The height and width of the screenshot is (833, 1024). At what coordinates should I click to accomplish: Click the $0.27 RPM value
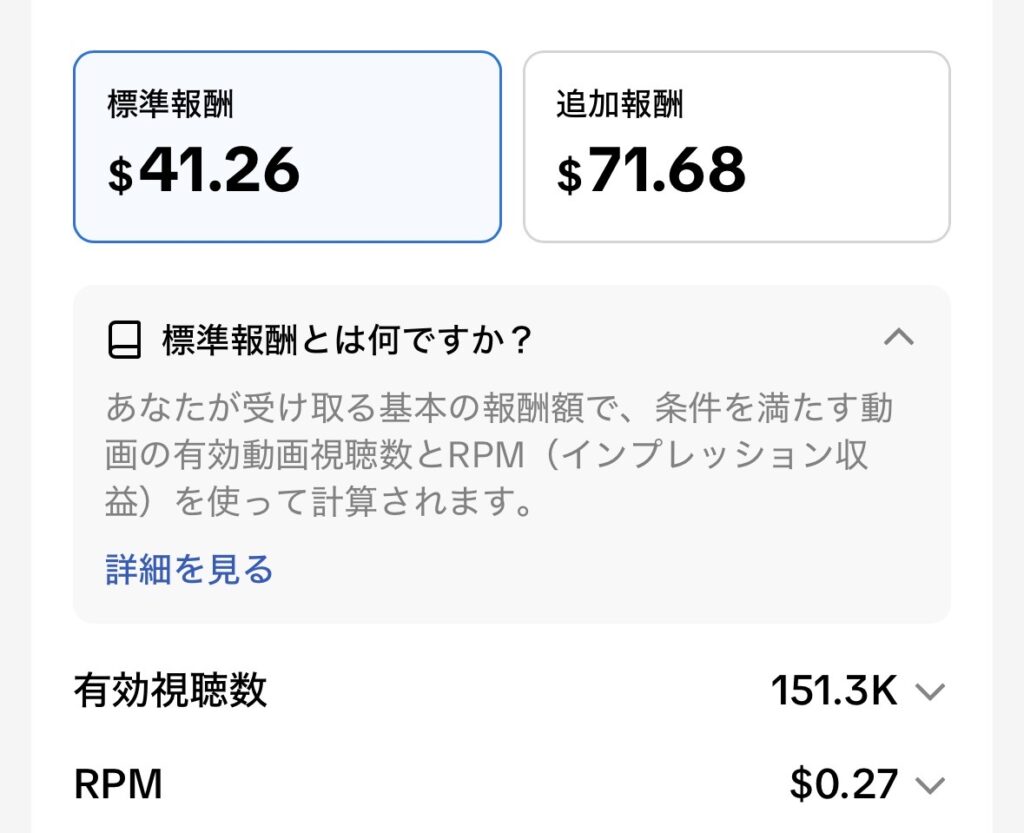(843, 784)
